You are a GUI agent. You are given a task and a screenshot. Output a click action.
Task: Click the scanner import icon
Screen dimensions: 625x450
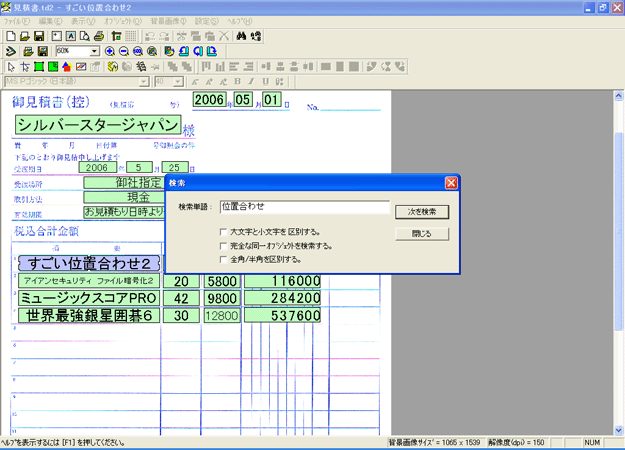point(11,51)
